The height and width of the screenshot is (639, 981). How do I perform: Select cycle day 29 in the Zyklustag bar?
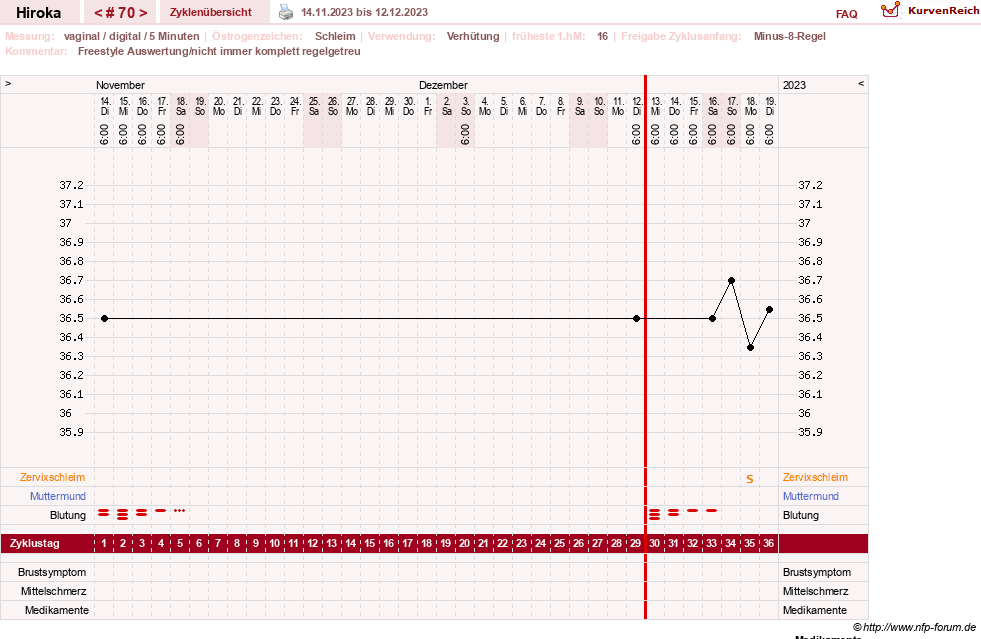(635, 543)
